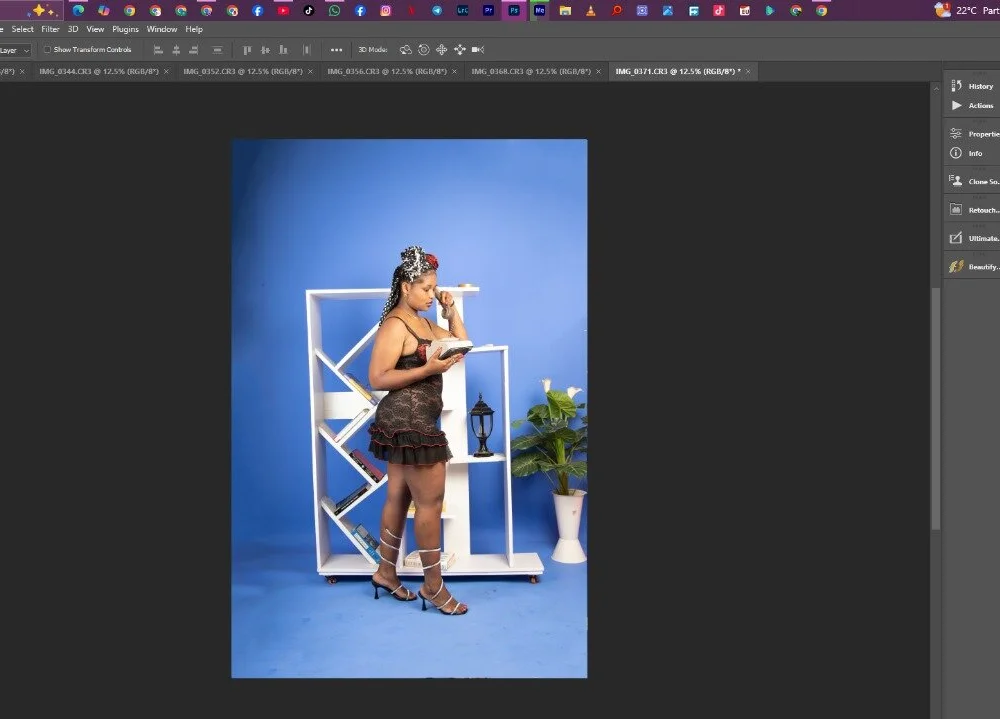The height and width of the screenshot is (719, 1000).
Task: Click the Align horizontal centers icon
Action: click(176, 50)
